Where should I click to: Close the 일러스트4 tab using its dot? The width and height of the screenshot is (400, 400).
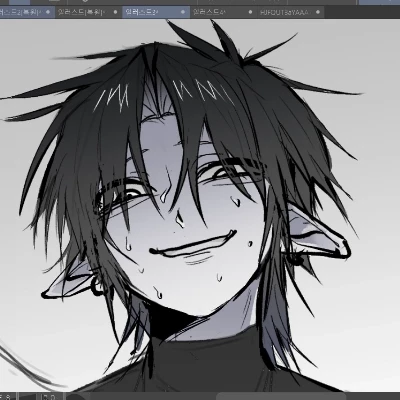pyautogui.click(x=250, y=12)
